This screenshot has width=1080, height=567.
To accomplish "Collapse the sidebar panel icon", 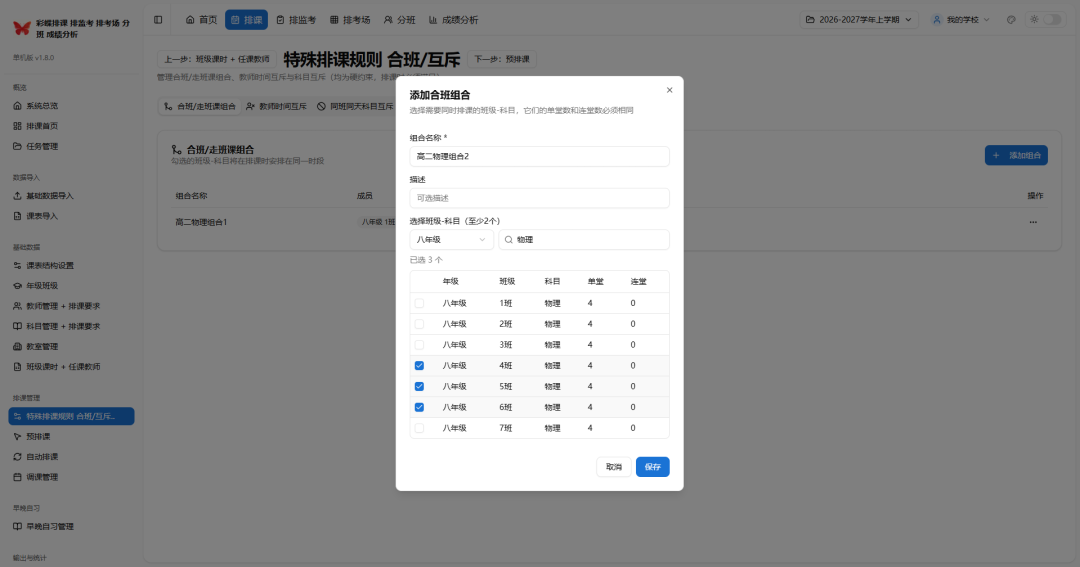I will pos(158,20).
